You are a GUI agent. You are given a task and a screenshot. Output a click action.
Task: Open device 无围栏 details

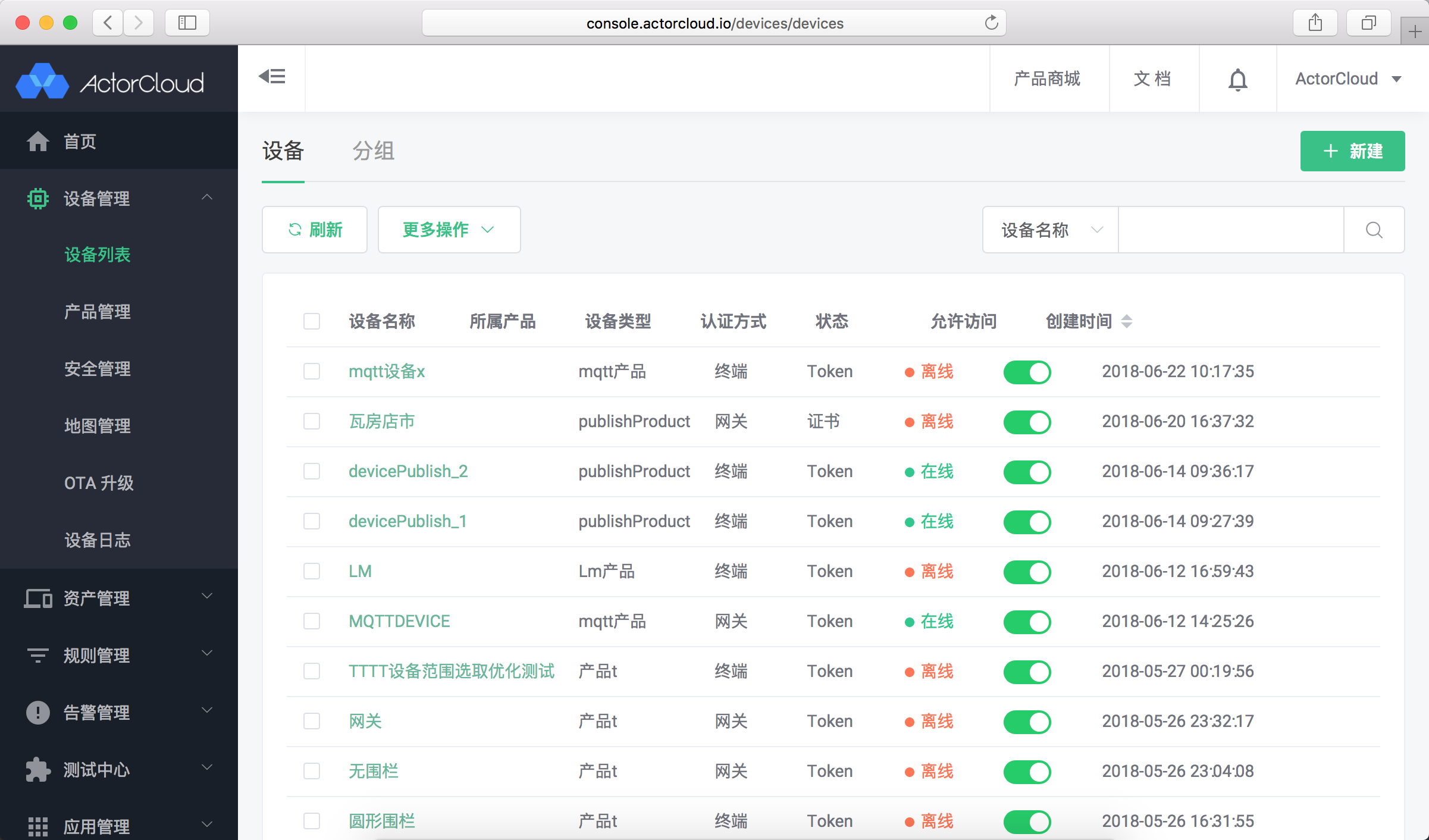pos(374,771)
